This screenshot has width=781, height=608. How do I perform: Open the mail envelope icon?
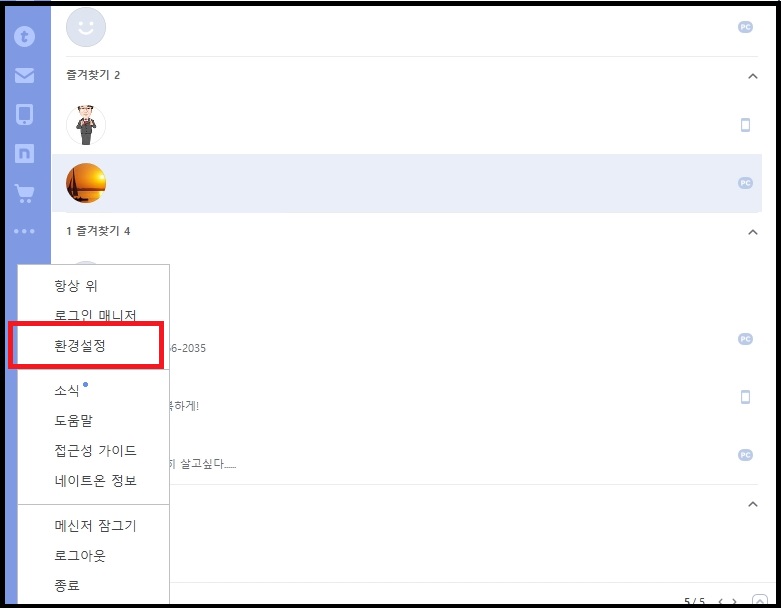[24, 75]
